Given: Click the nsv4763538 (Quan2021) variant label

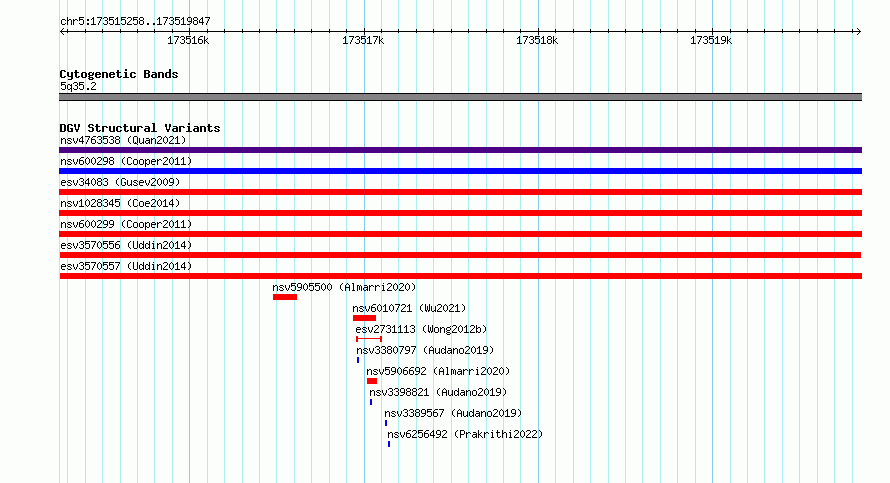Looking at the screenshot, I should [123, 140].
